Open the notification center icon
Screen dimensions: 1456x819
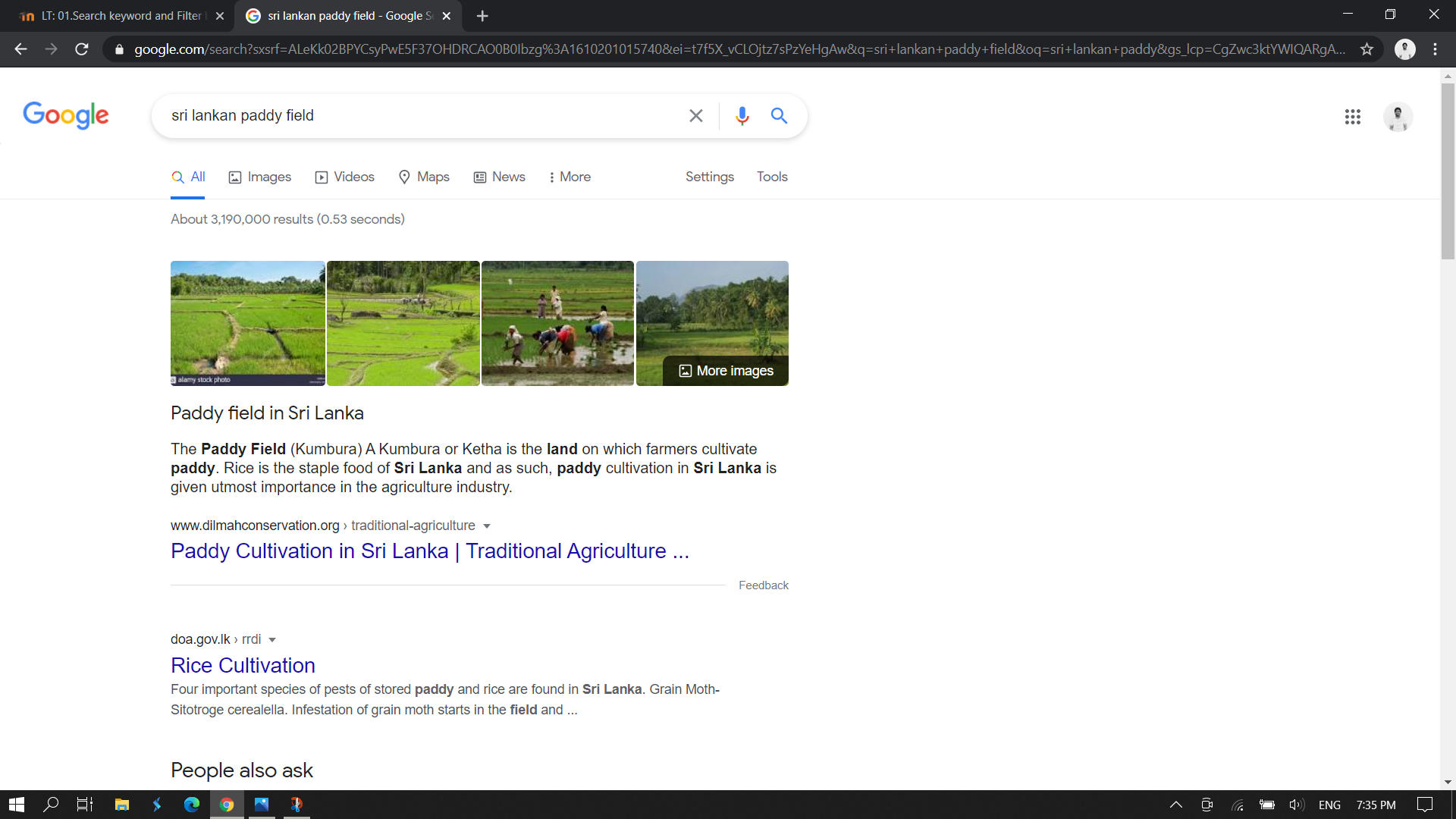click(1425, 805)
